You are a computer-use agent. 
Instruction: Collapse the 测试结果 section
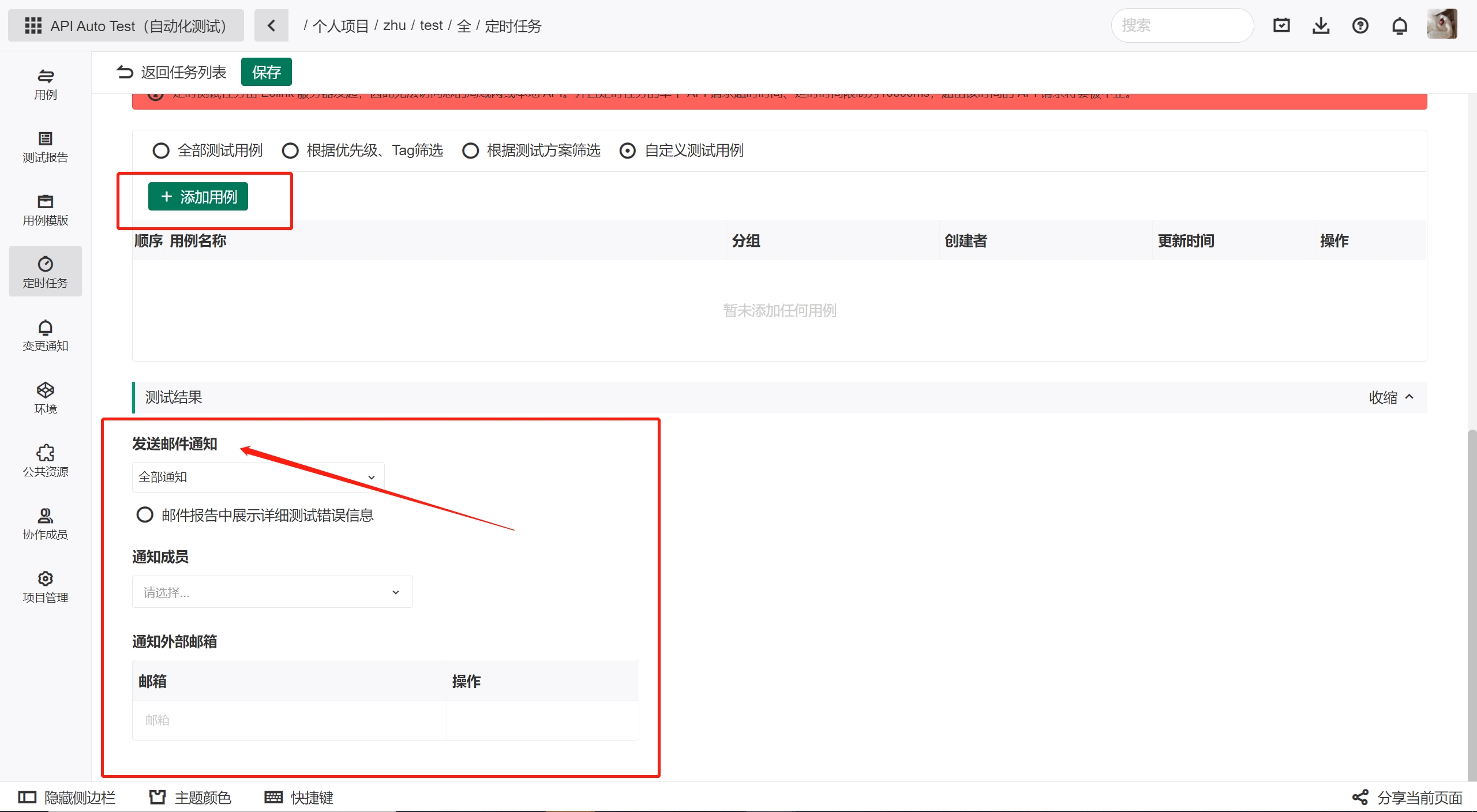(1390, 397)
